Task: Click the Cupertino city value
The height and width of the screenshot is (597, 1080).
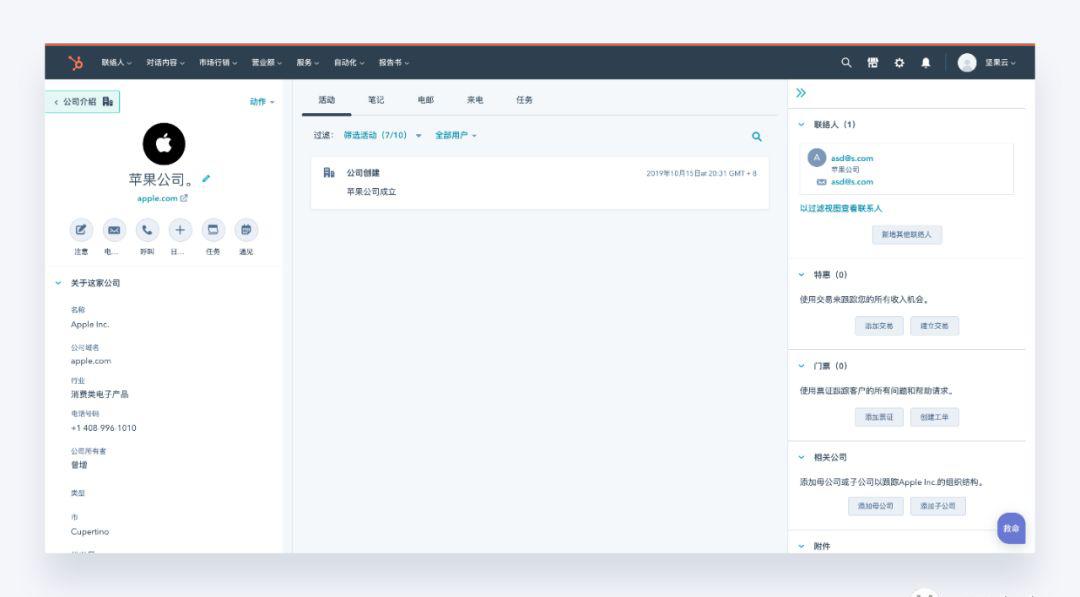Action: point(90,532)
